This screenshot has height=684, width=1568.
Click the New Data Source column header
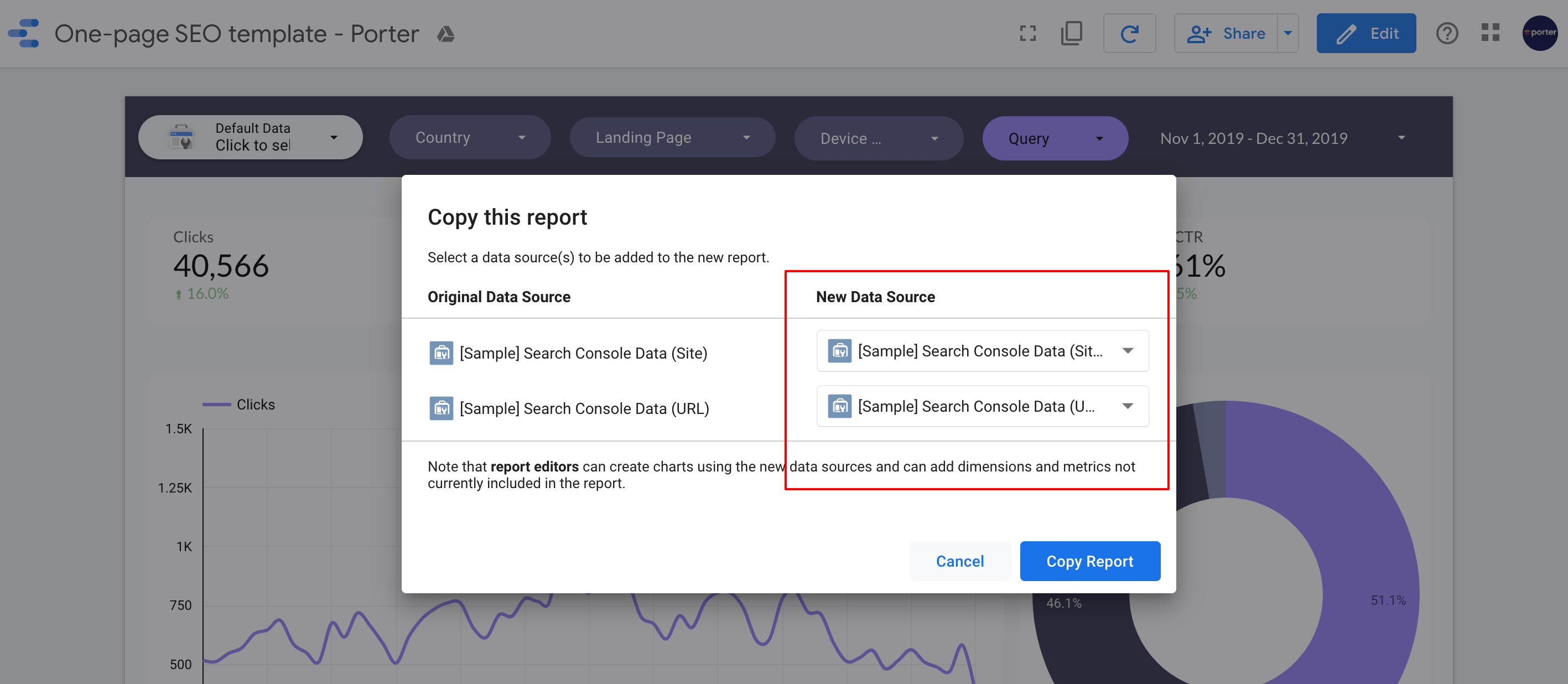point(875,297)
